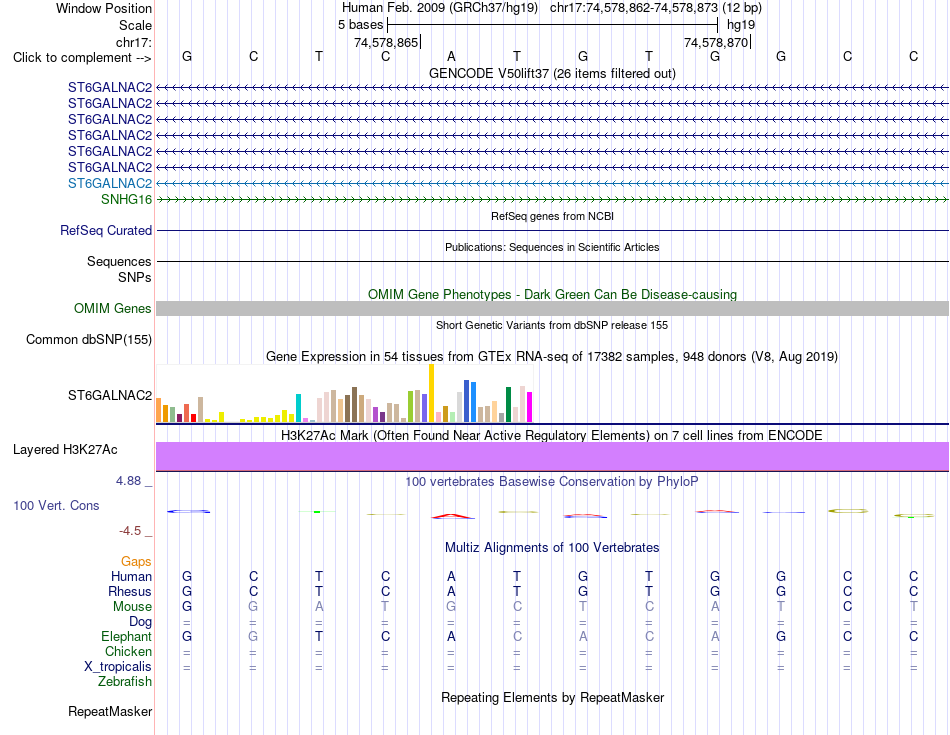Click the Elephant species alignment row label

coord(126,636)
